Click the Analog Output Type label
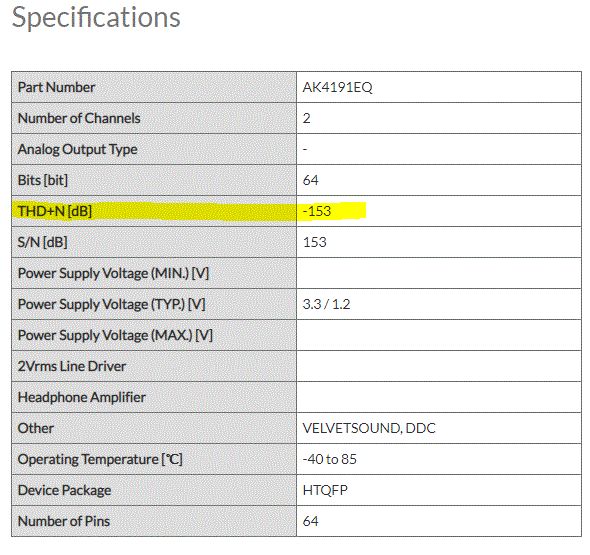The width and height of the screenshot is (590, 555). click(78, 149)
